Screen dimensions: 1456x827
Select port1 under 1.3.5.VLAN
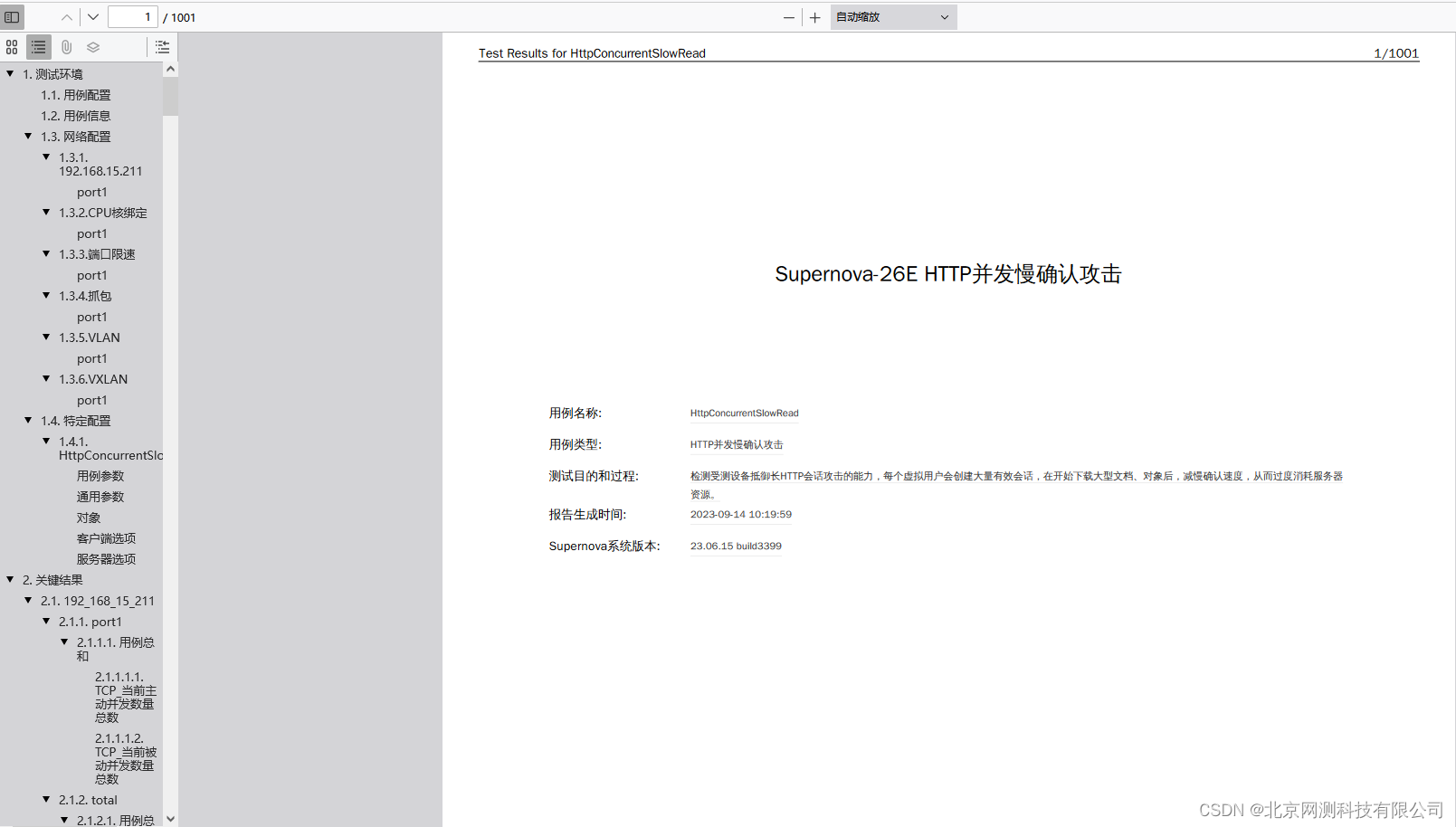(91, 358)
